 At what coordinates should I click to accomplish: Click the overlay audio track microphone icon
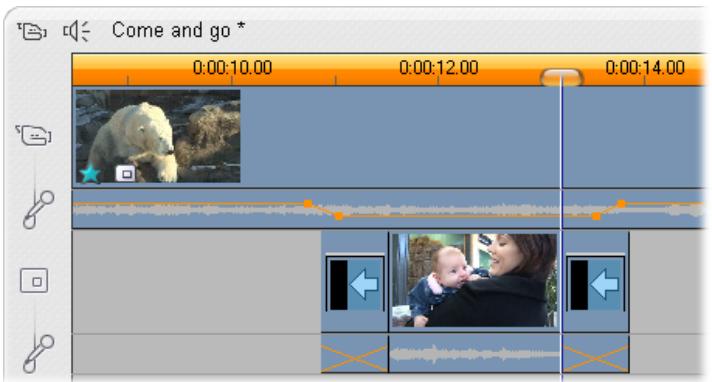pos(39,354)
